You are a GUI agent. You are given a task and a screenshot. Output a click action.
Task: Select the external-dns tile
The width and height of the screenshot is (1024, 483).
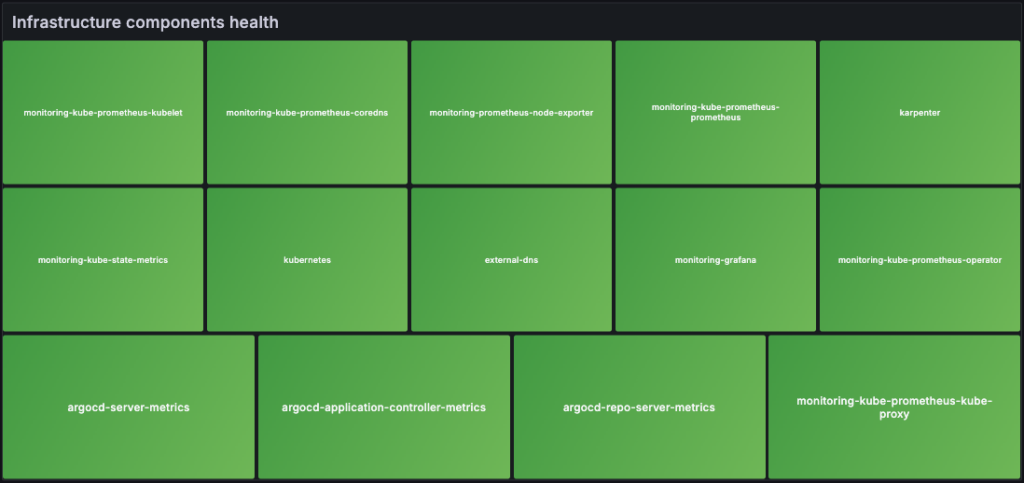(x=511, y=260)
